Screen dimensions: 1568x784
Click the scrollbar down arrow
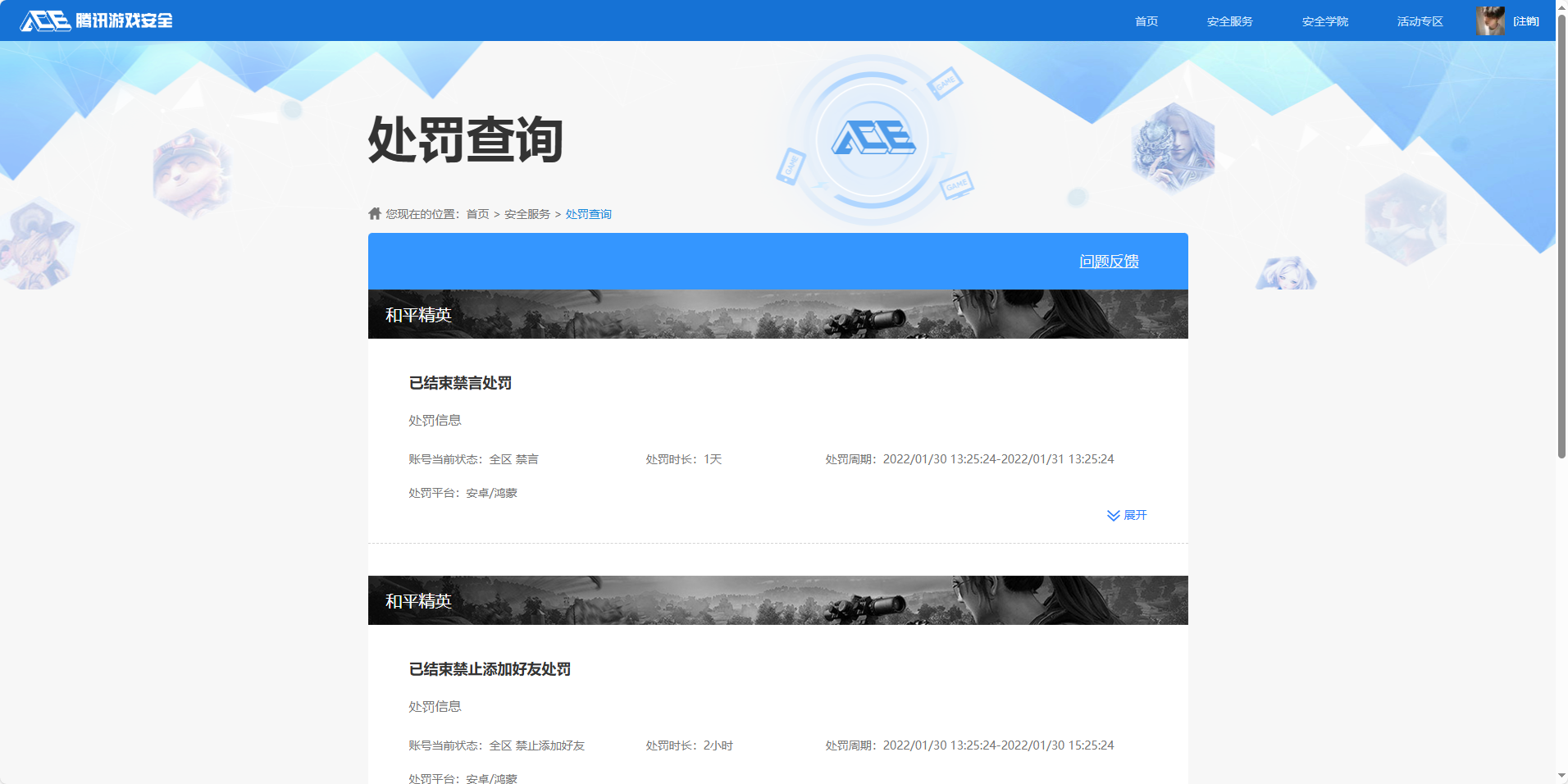1561,777
